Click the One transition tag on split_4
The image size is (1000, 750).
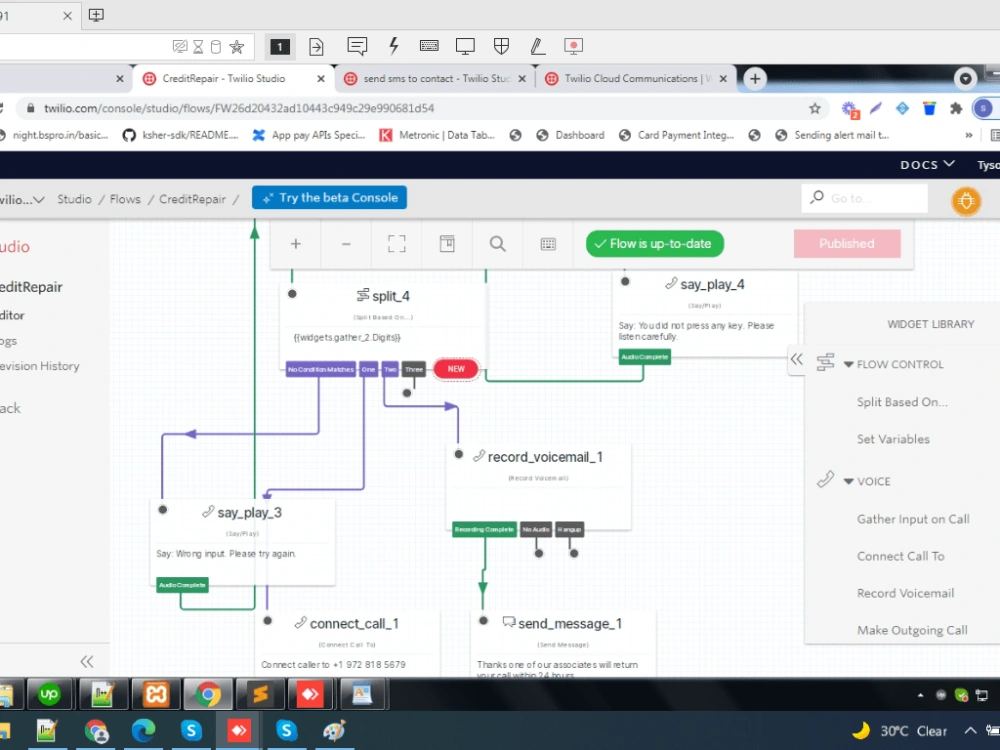369,369
